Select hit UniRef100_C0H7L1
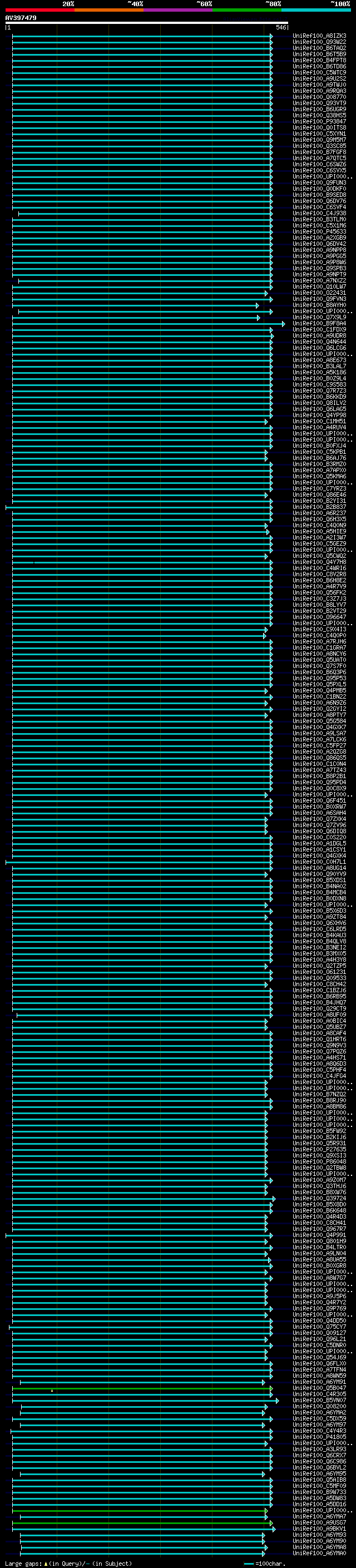The height and width of the screenshot is (1568, 356). pyautogui.click(x=319, y=861)
